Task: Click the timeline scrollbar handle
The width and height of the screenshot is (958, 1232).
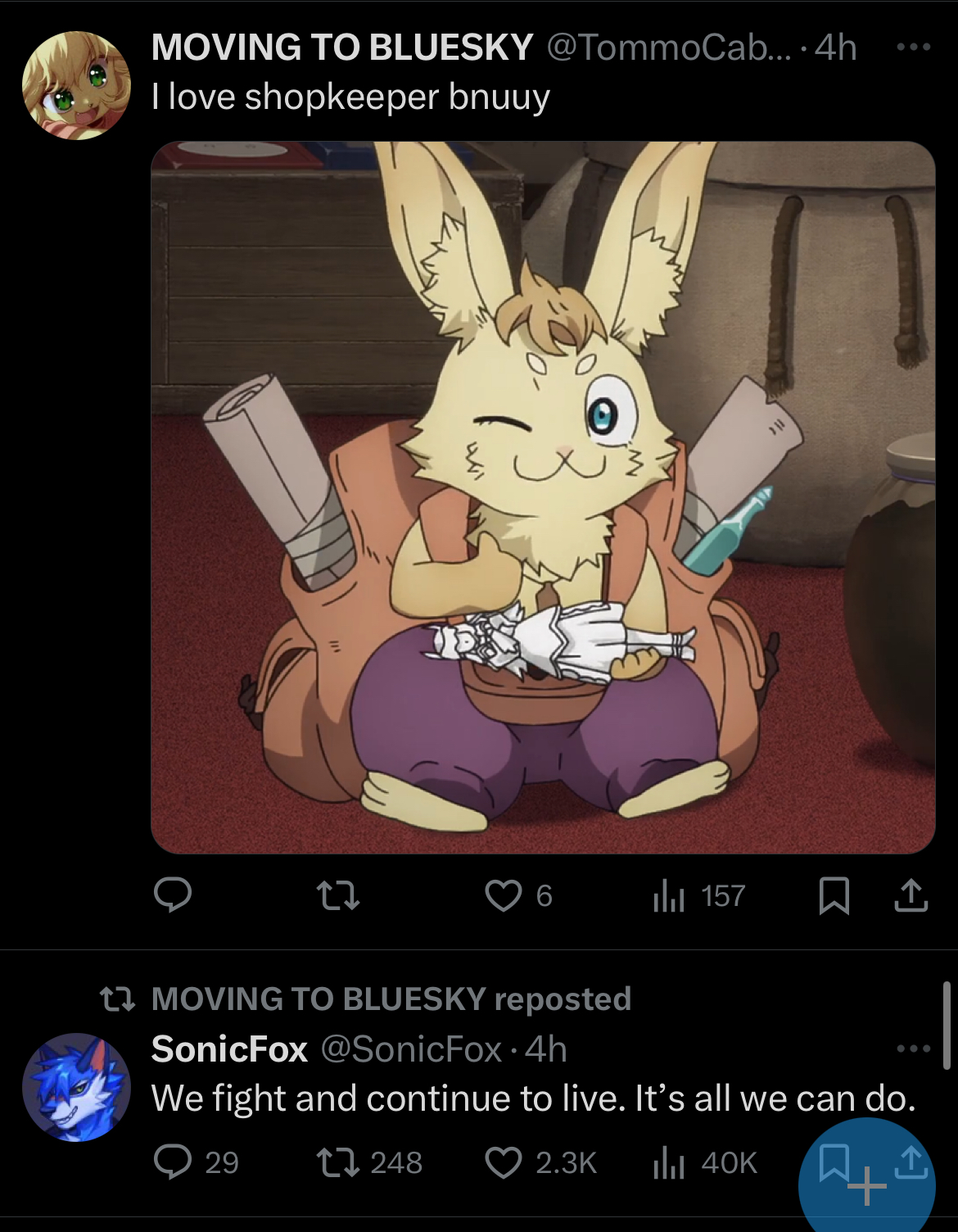Action: (x=947, y=1026)
